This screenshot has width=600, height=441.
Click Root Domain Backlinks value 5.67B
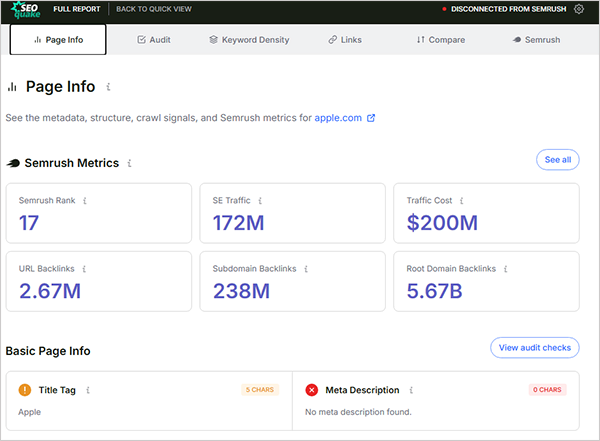tap(434, 291)
